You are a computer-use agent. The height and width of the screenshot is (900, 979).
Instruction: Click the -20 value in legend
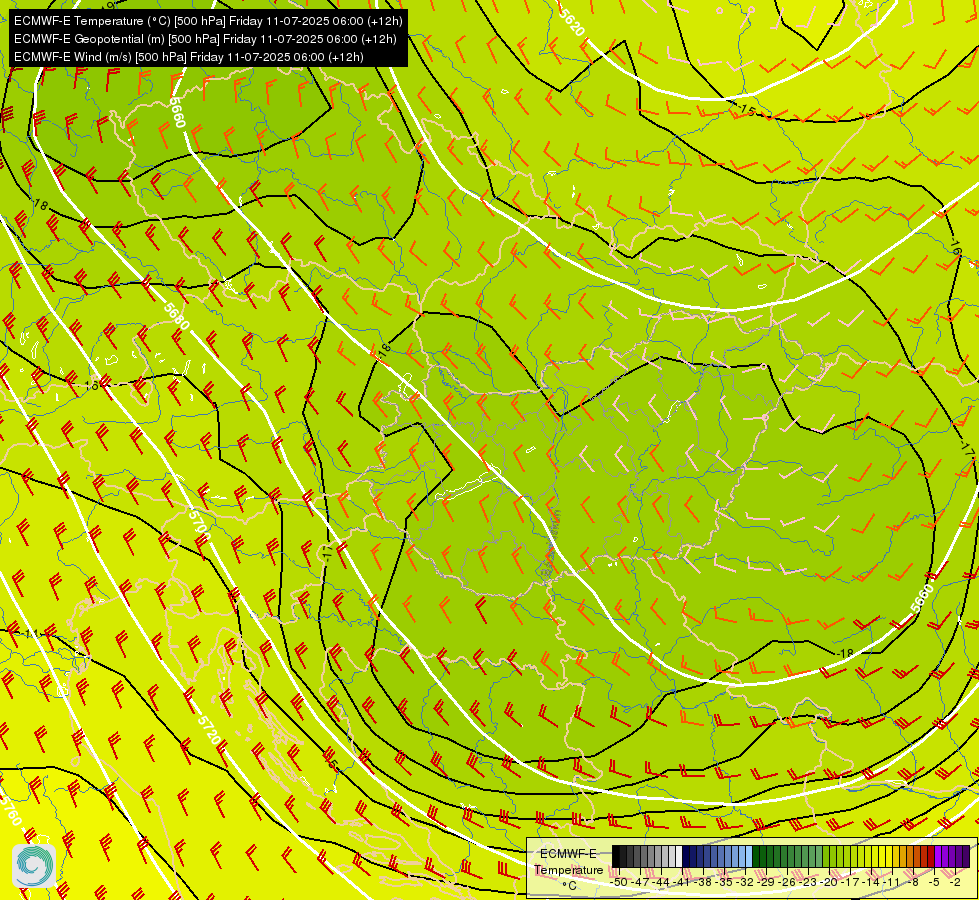coord(829,882)
